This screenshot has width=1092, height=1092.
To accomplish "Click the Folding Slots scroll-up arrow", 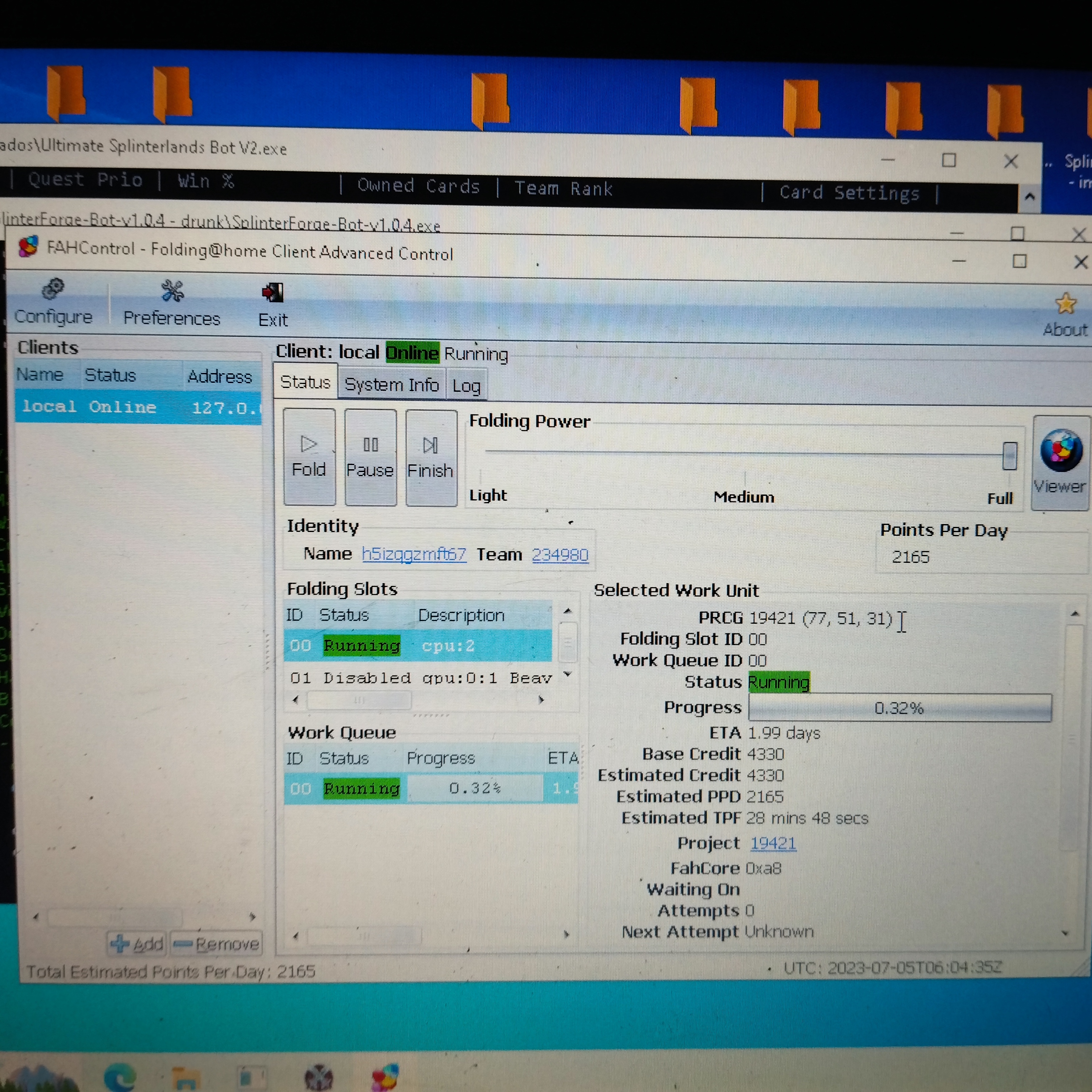I will pos(567,611).
